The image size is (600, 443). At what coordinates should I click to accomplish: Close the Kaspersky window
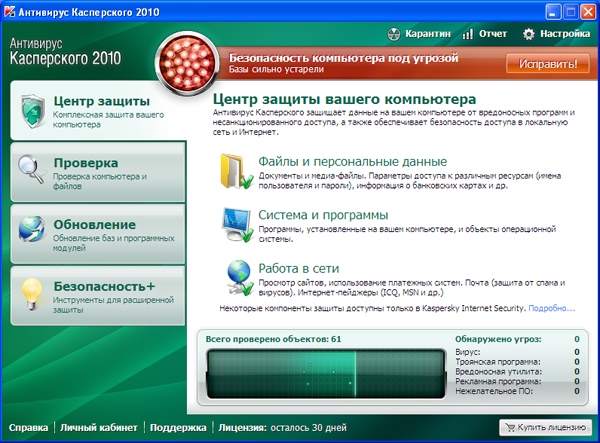[x=588, y=12]
